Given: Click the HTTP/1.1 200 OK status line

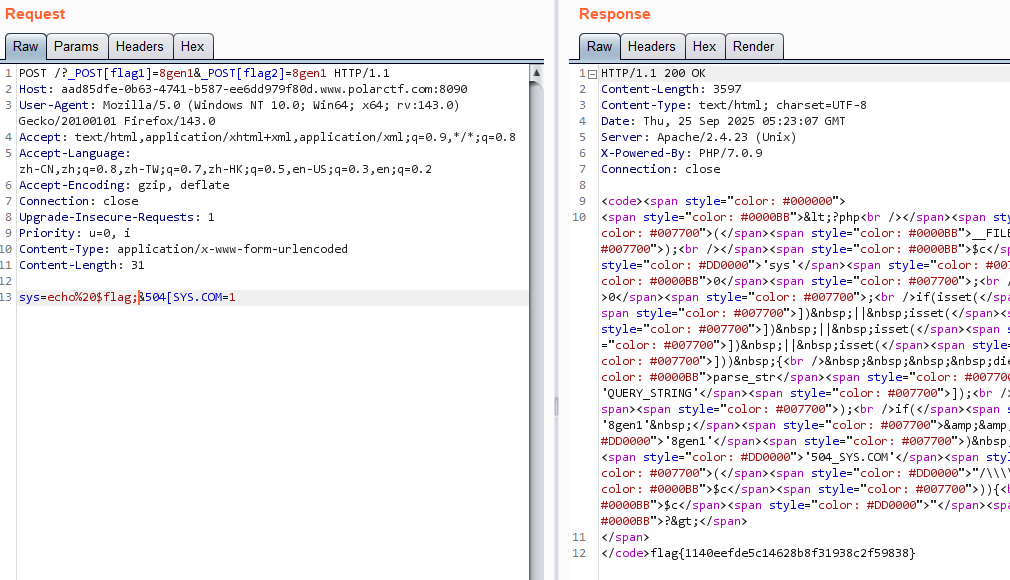Looking at the screenshot, I should point(653,73).
